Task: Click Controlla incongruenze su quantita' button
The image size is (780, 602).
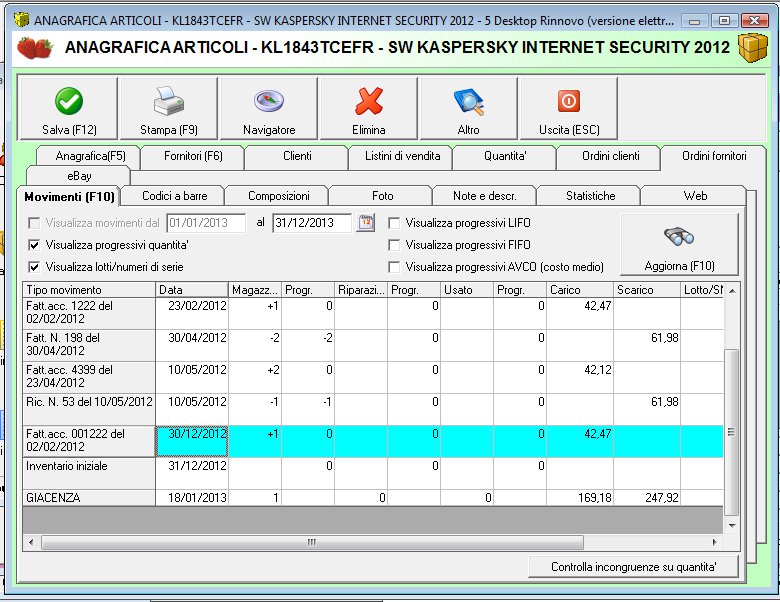Action: point(633,567)
